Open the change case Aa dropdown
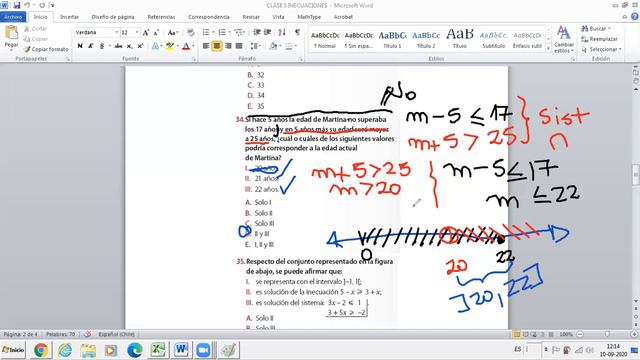 [173, 32]
